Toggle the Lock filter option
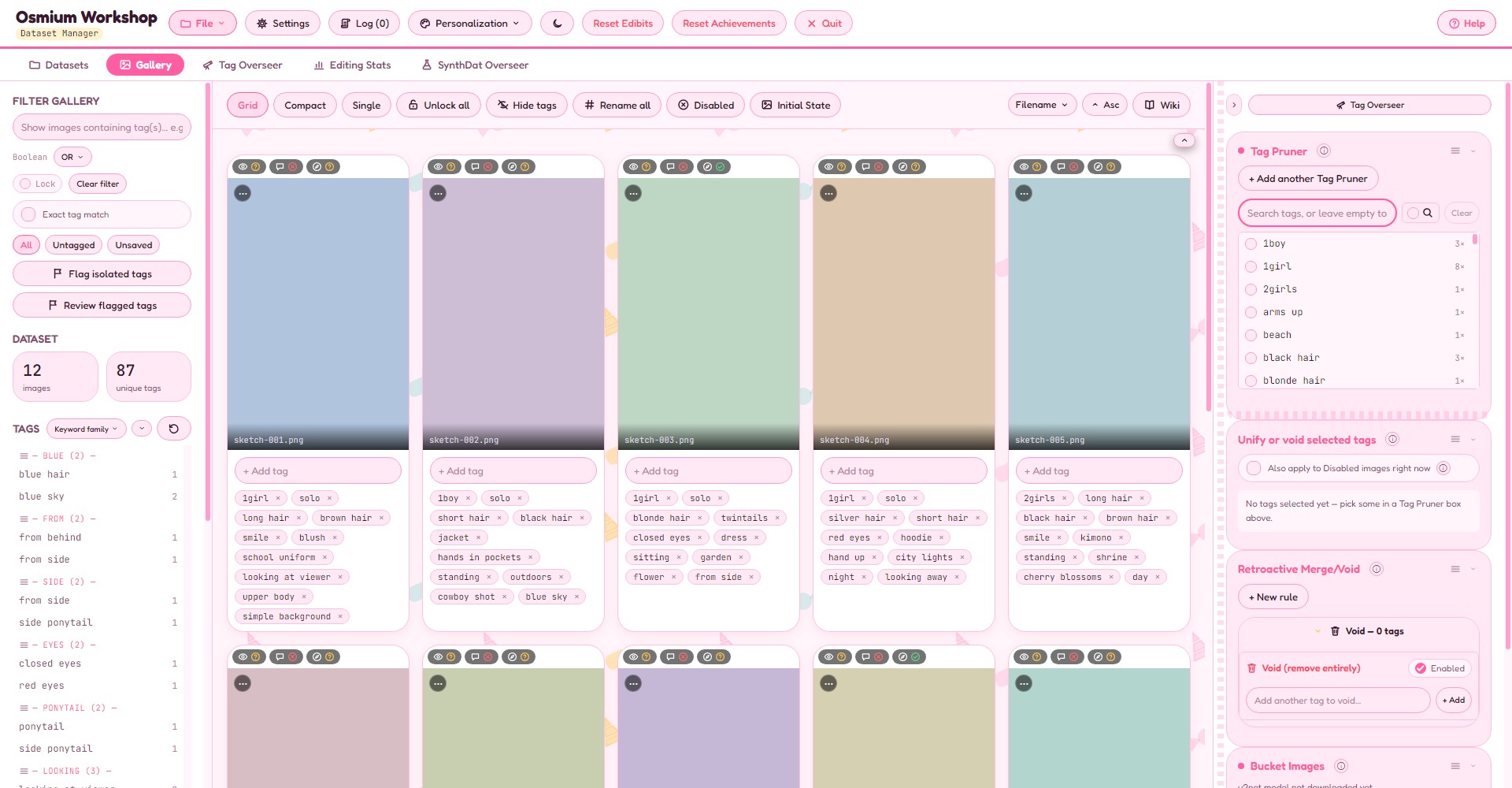 click(37, 184)
